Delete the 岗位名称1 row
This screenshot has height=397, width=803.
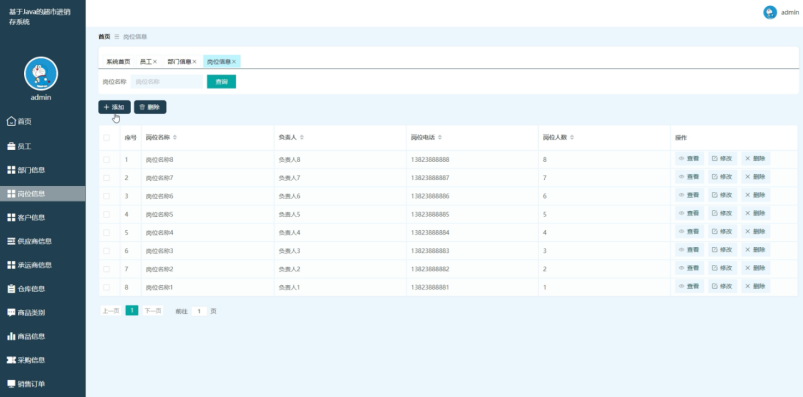pyautogui.click(x=755, y=286)
